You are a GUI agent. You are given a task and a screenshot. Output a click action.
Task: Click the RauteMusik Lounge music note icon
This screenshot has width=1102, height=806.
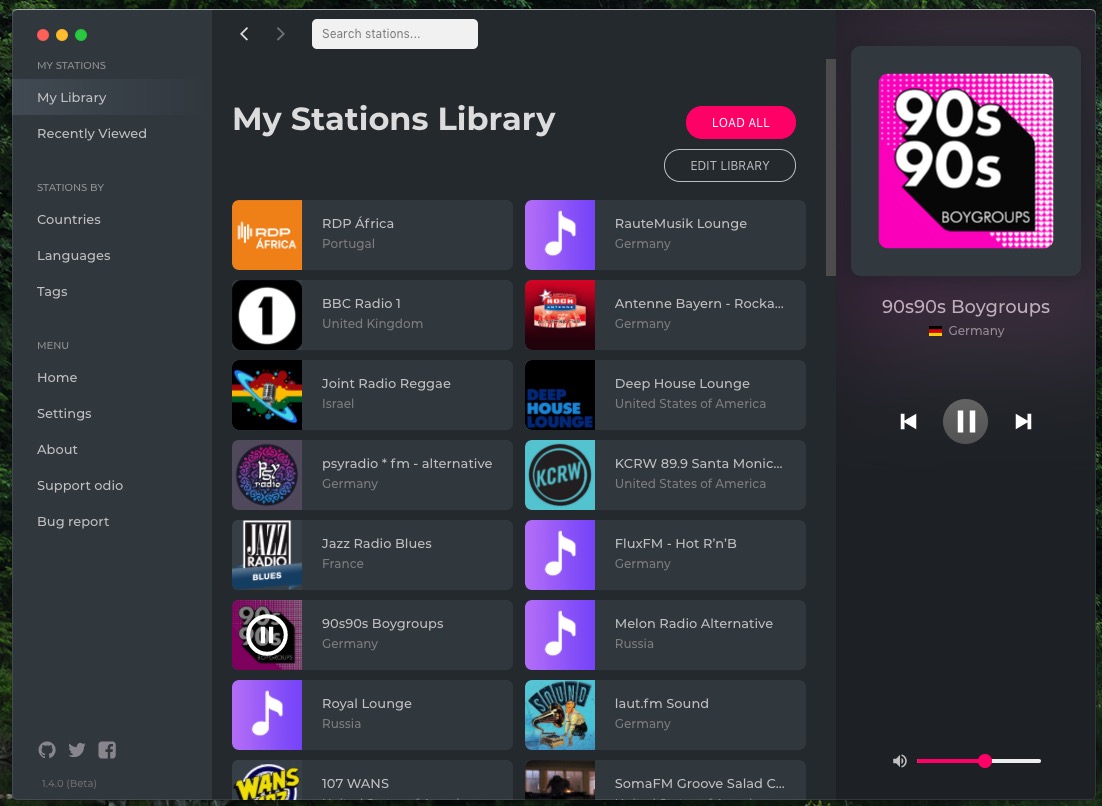click(x=560, y=235)
